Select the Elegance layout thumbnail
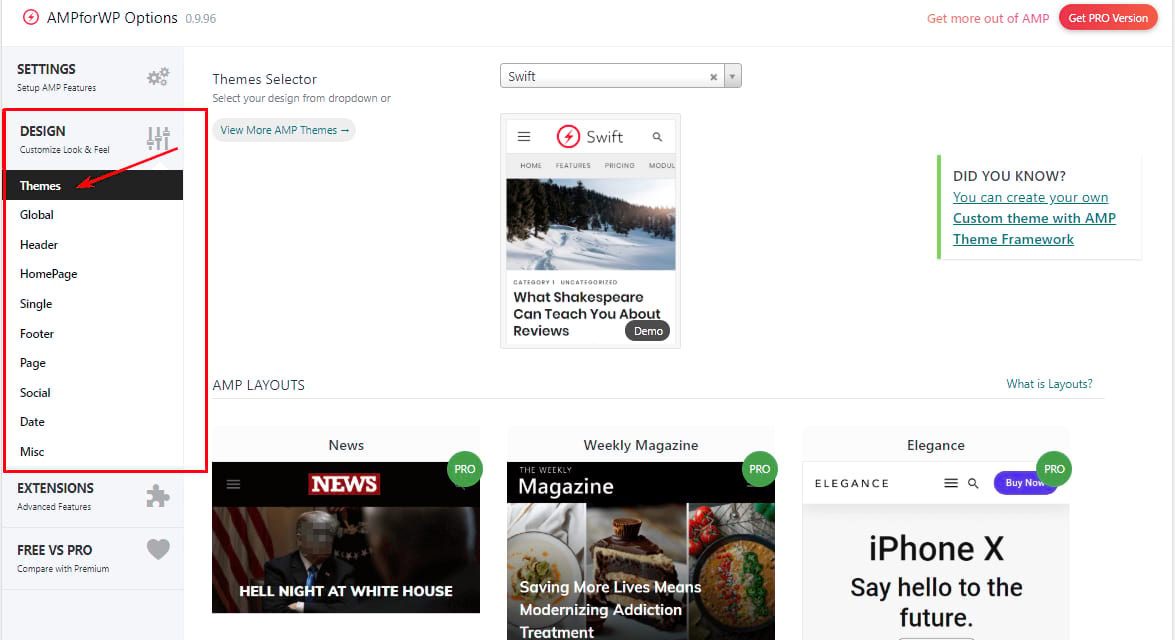1175x640 pixels. coord(936,551)
